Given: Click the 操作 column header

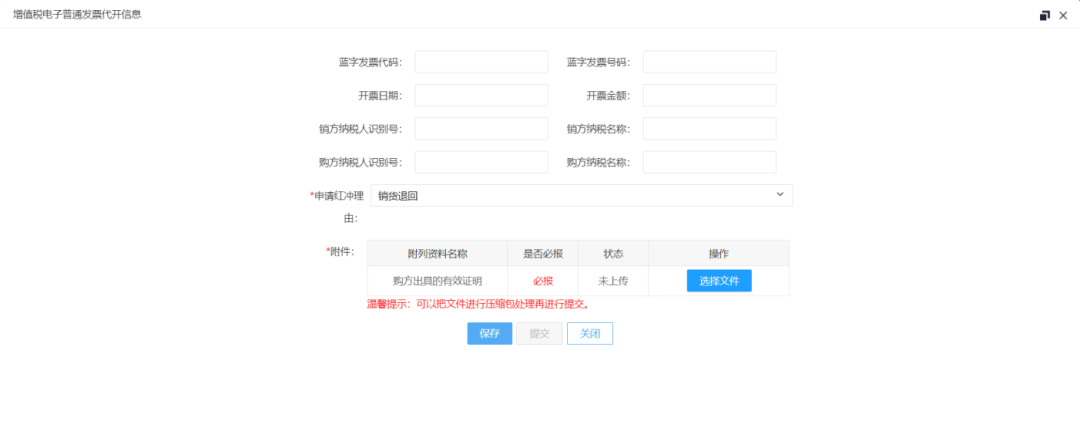Looking at the screenshot, I should pyautogui.click(x=719, y=253).
